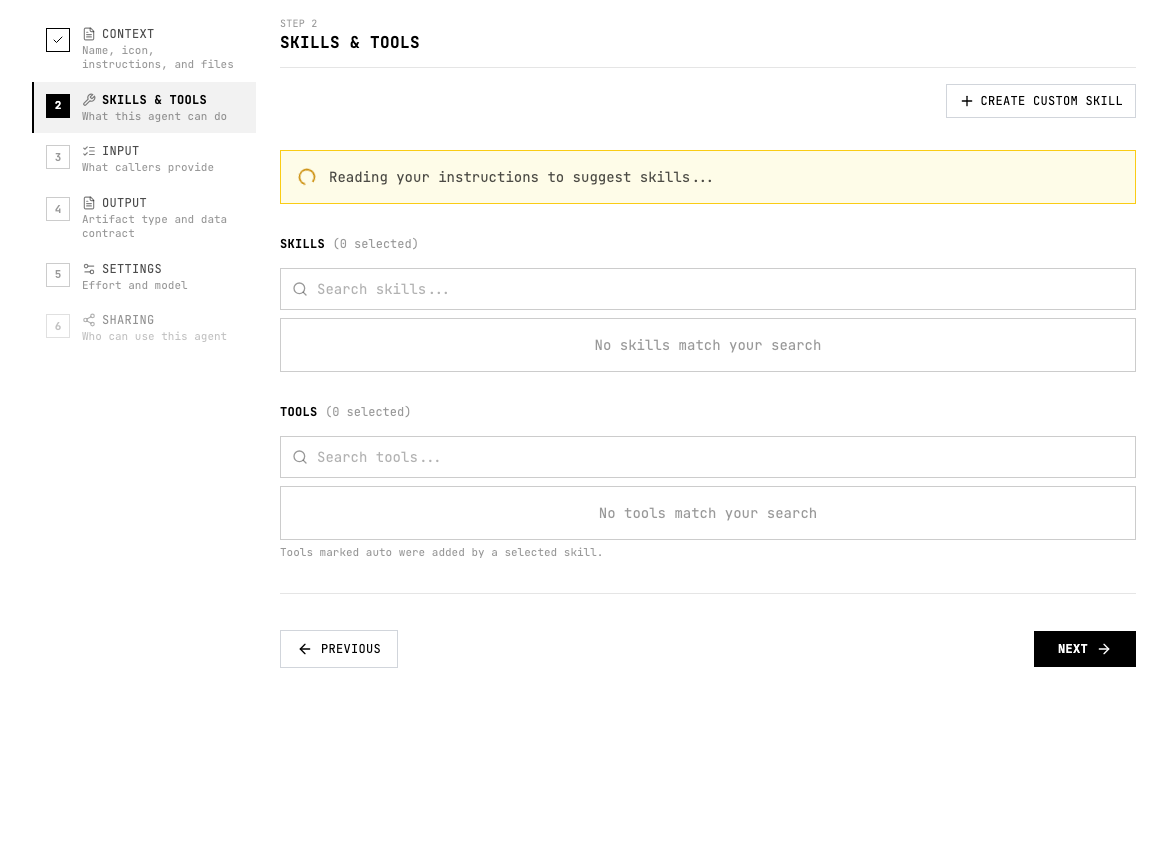Click the magnifier icon in skills search

(300, 289)
